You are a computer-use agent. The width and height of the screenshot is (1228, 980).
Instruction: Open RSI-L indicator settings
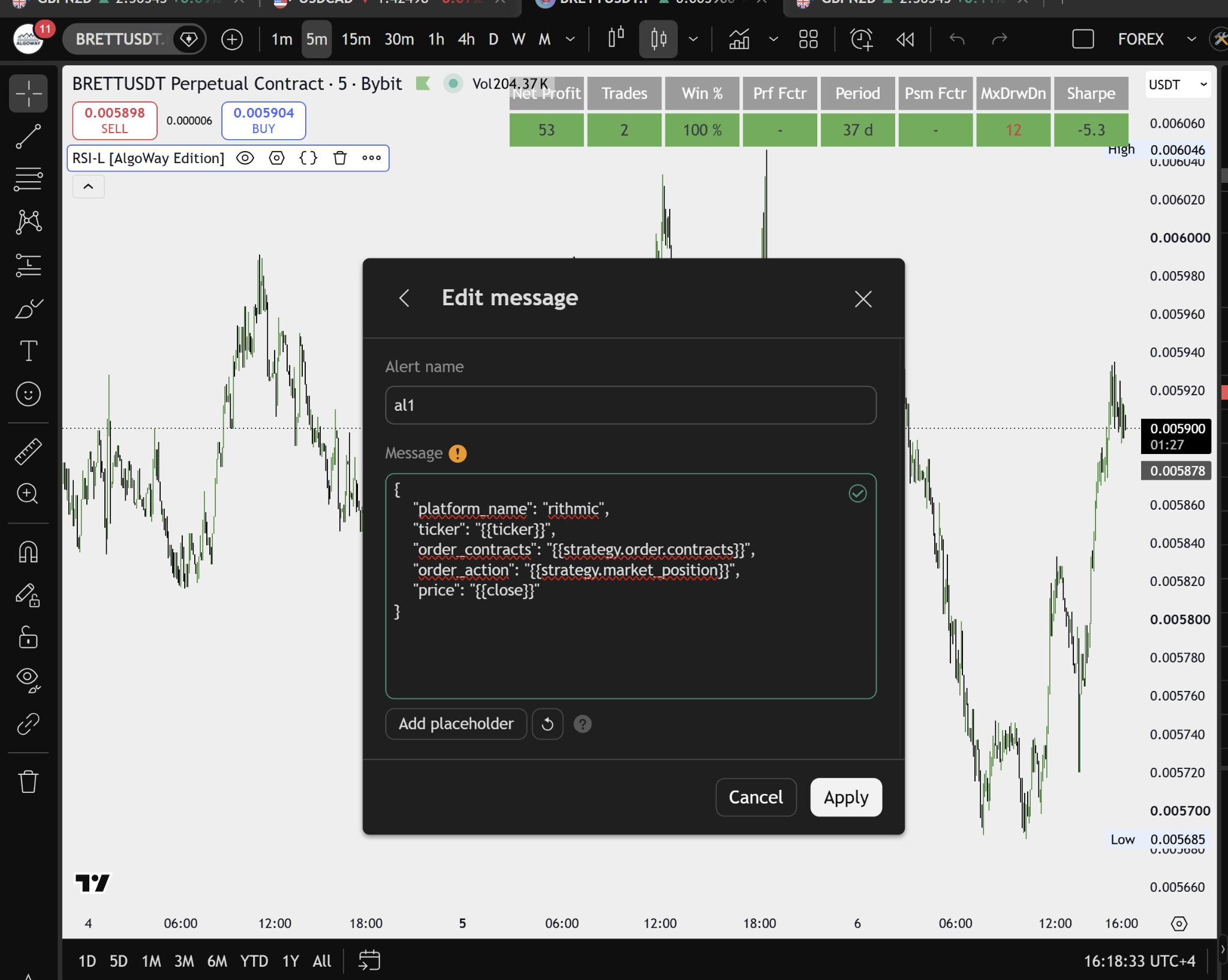276,158
